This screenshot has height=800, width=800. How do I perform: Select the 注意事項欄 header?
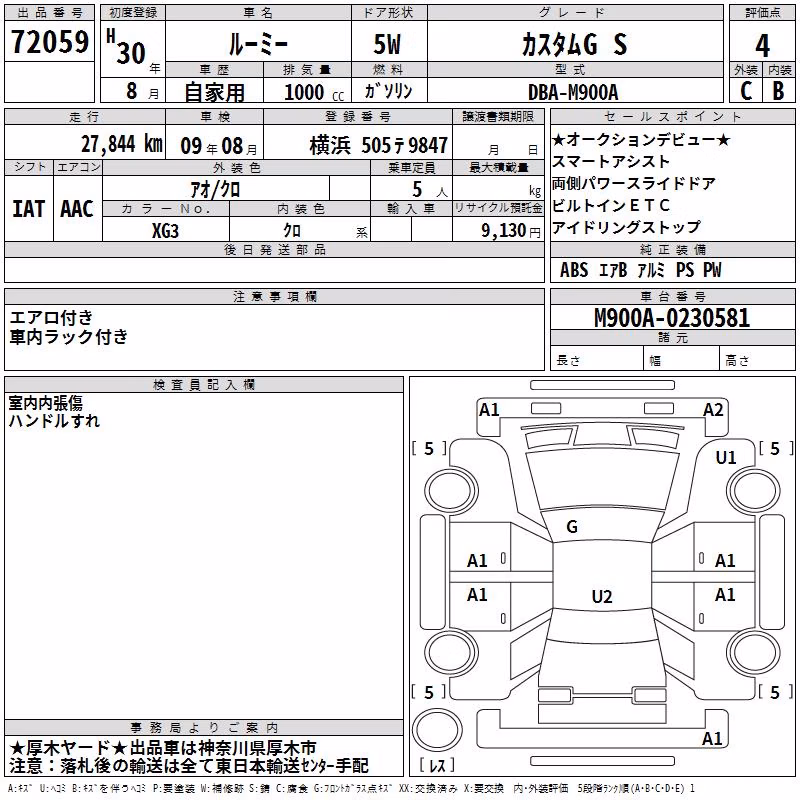274,296
